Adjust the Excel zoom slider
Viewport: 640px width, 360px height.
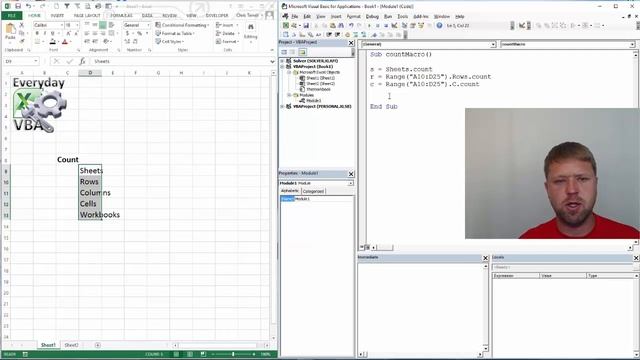233,354
